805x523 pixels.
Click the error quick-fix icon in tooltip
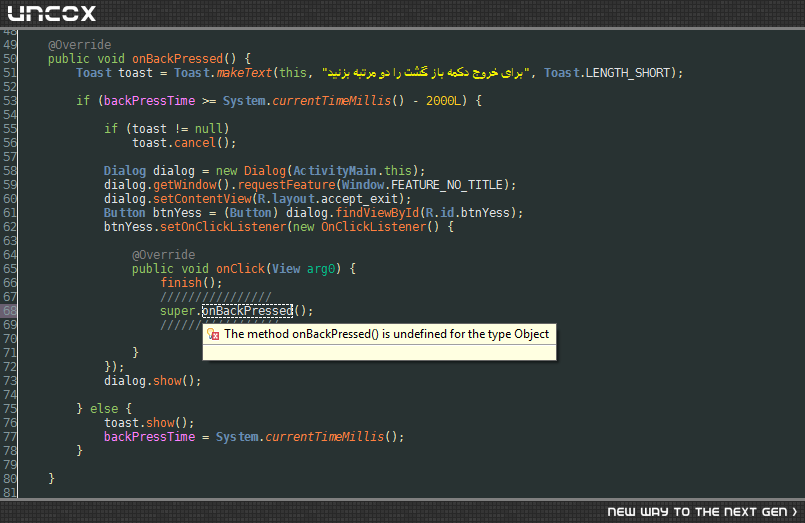click(x=213, y=335)
